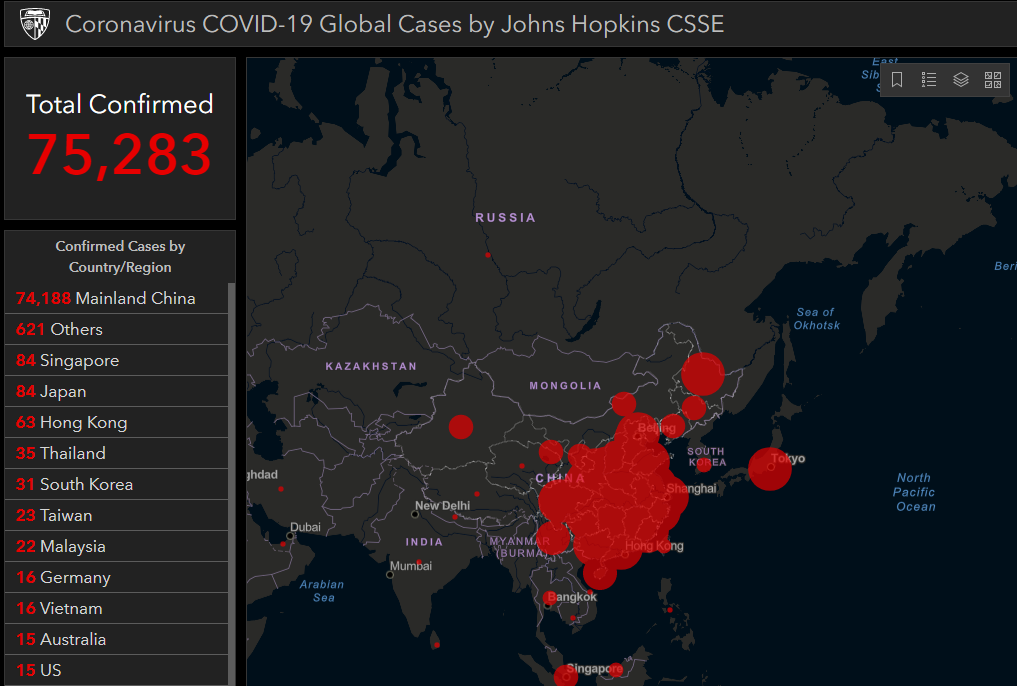Image resolution: width=1017 pixels, height=686 pixels.
Task: Click the red case circle over Tokyo
Action: point(770,469)
